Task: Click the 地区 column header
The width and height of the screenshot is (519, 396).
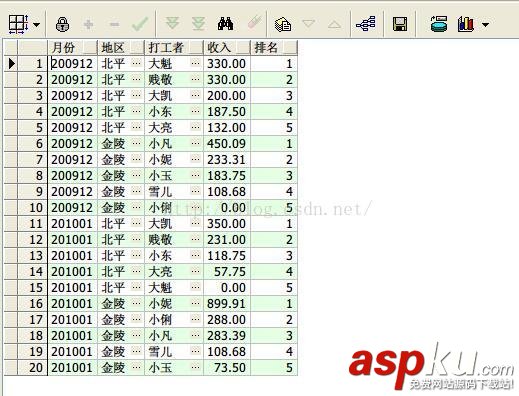Action: click(121, 47)
